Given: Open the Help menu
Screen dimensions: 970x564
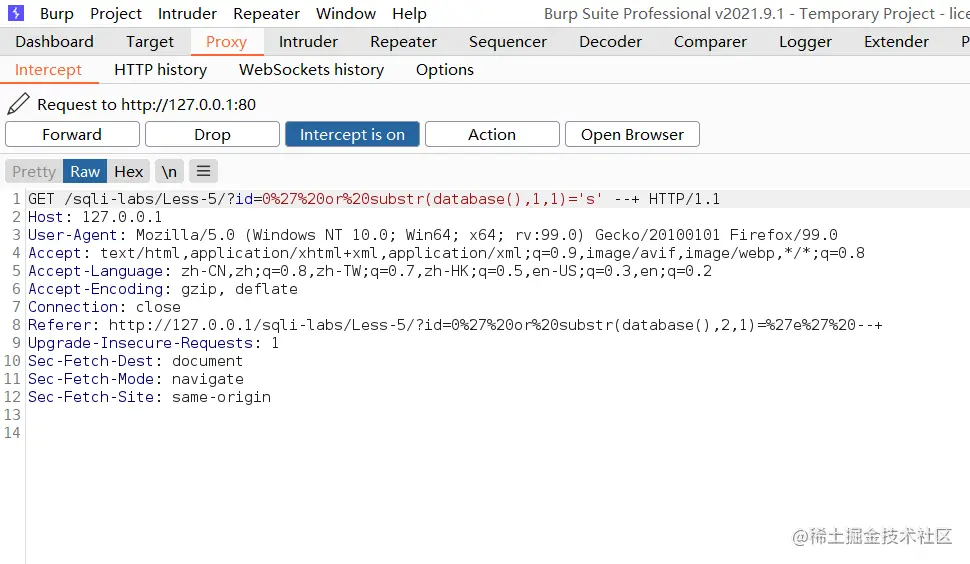Looking at the screenshot, I should click(x=410, y=14).
